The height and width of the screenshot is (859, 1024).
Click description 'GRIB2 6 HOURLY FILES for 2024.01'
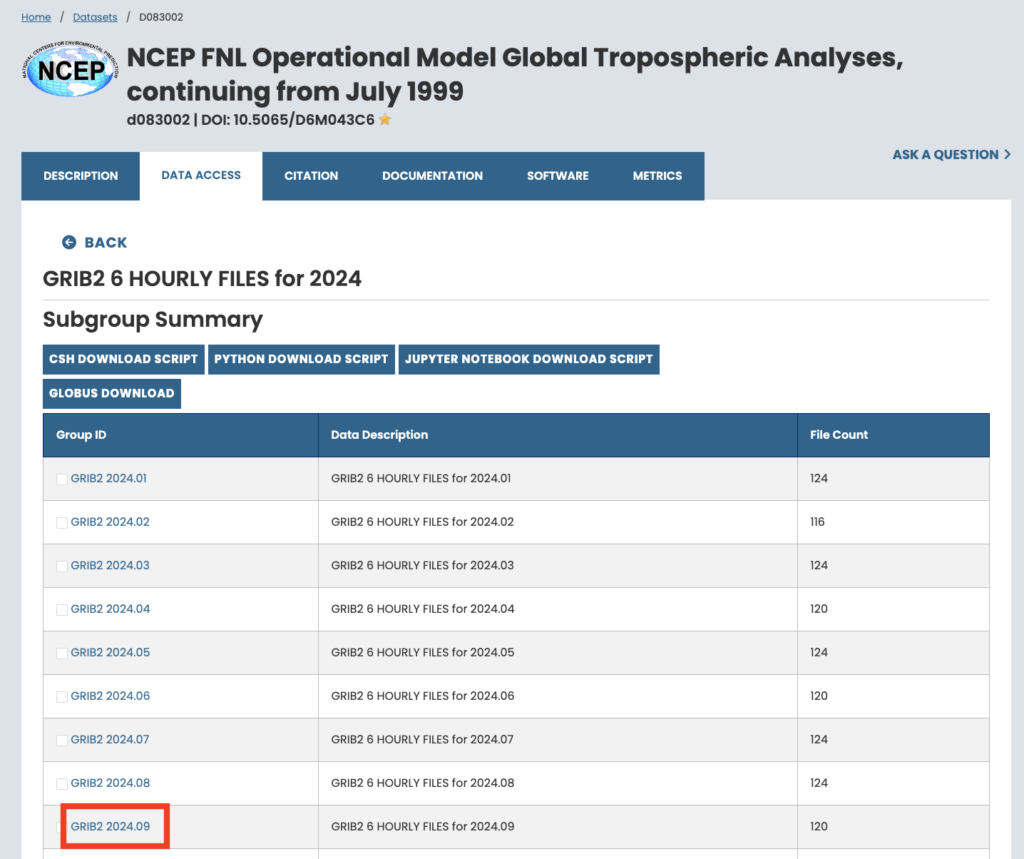[x=421, y=478]
